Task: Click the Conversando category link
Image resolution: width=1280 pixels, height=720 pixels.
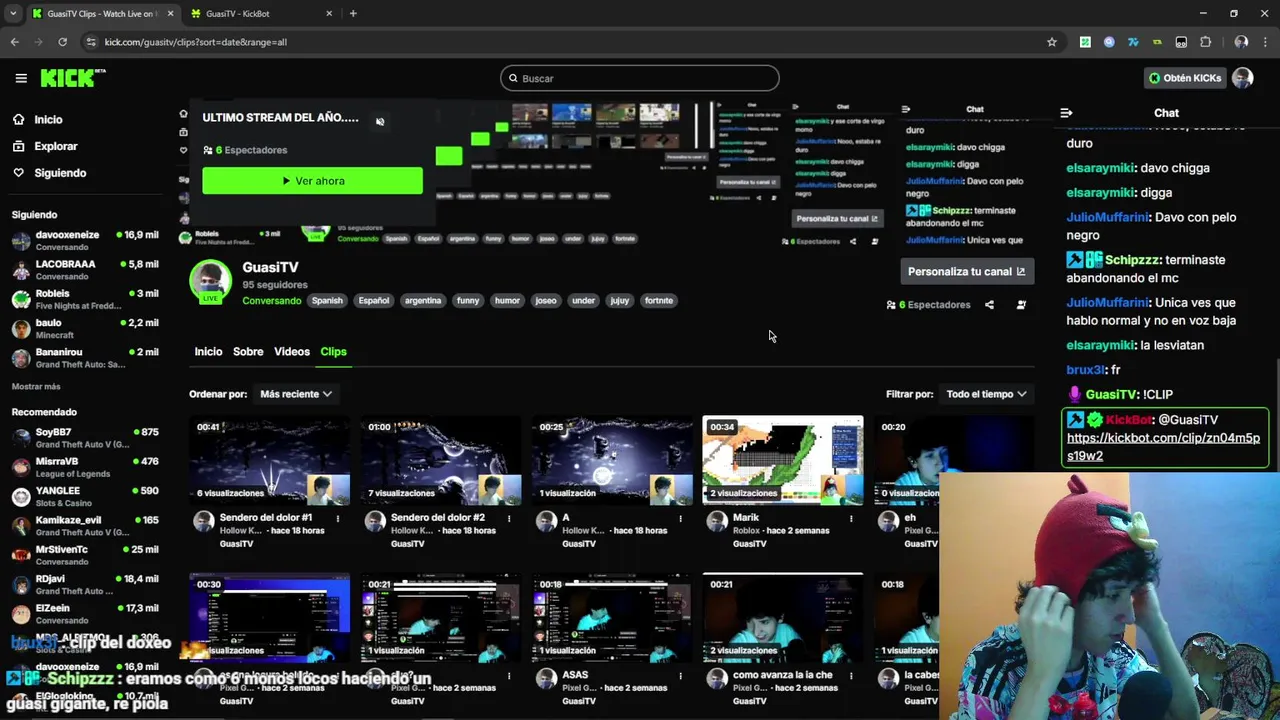Action: [271, 301]
